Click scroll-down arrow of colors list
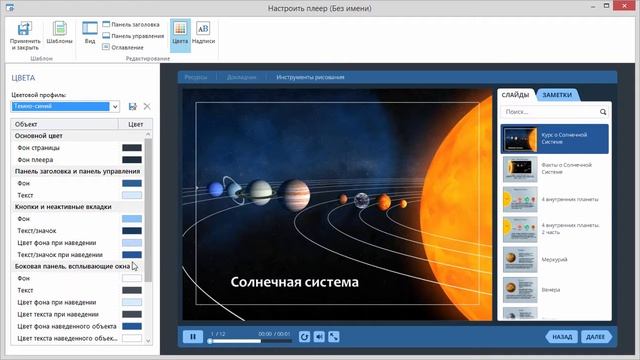The image size is (640, 360). pos(148,340)
